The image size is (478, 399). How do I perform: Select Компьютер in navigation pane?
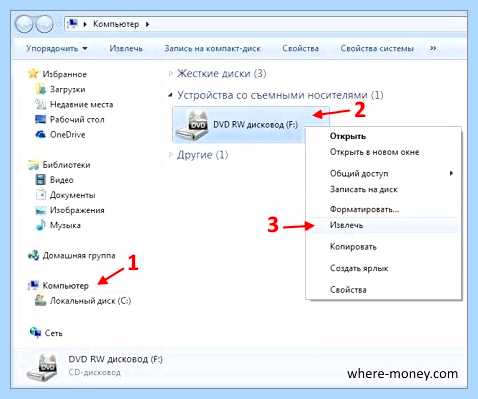(x=66, y=286)
